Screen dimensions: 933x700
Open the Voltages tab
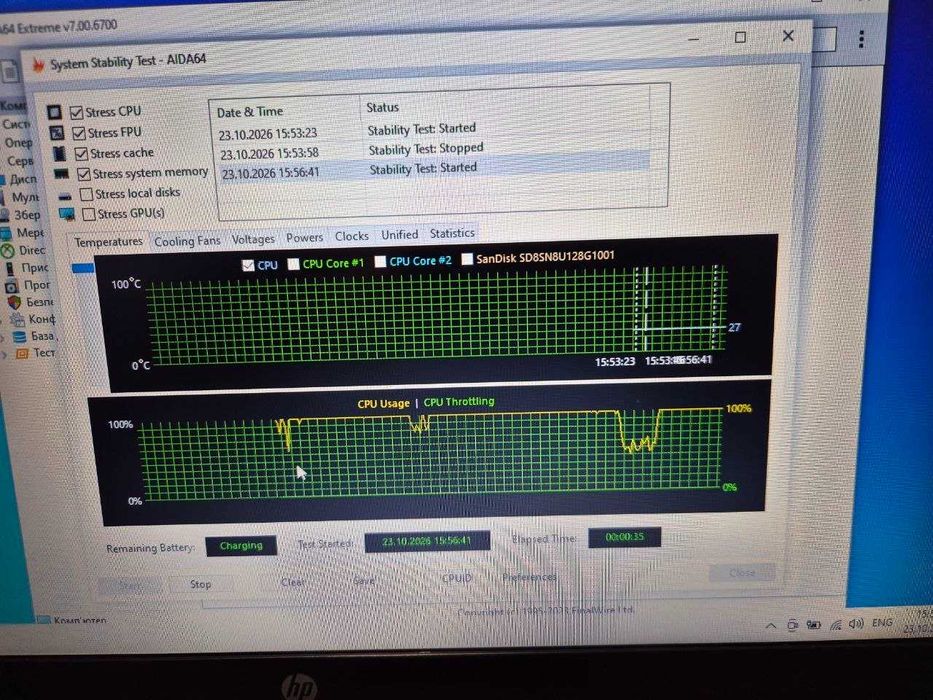[x=253, y=239]
